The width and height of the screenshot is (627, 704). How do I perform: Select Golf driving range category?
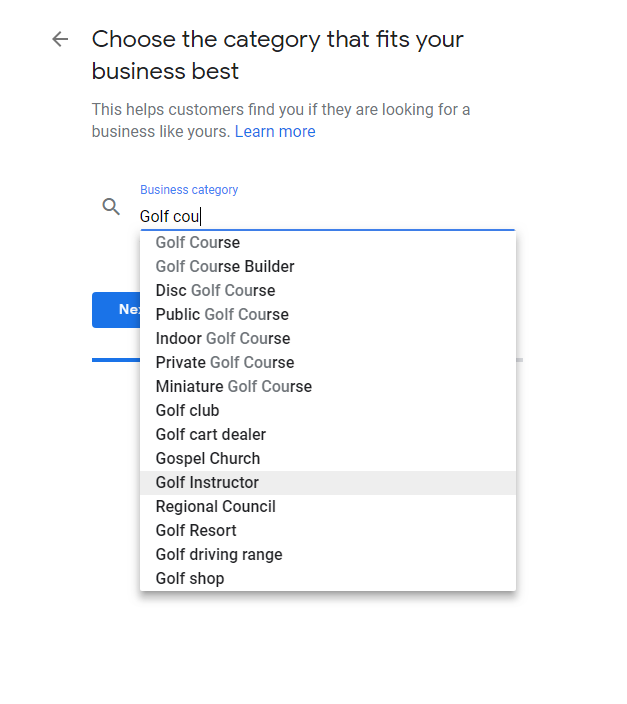click(328, 555)
